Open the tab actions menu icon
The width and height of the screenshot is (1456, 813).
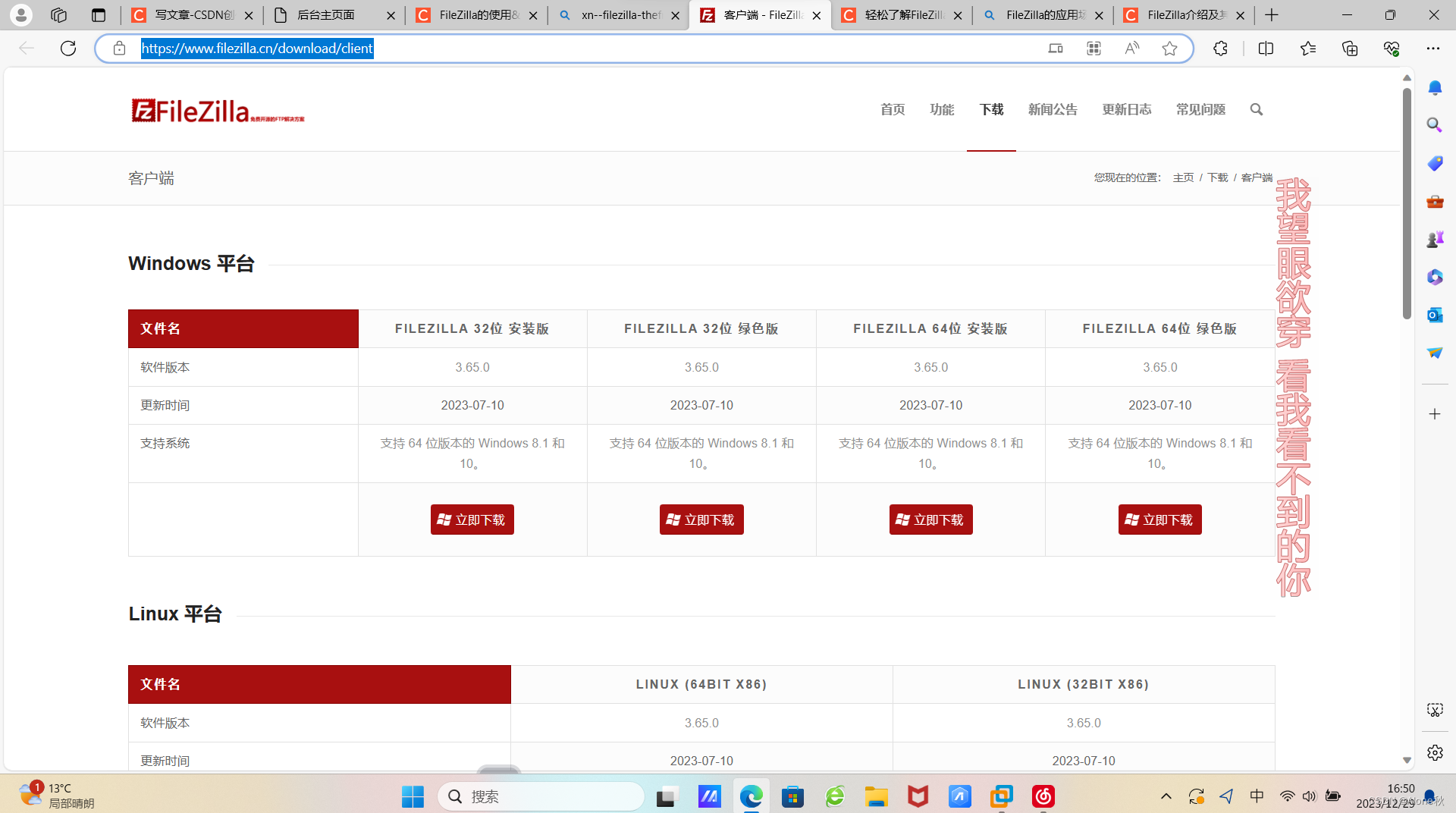click(99, 14)
